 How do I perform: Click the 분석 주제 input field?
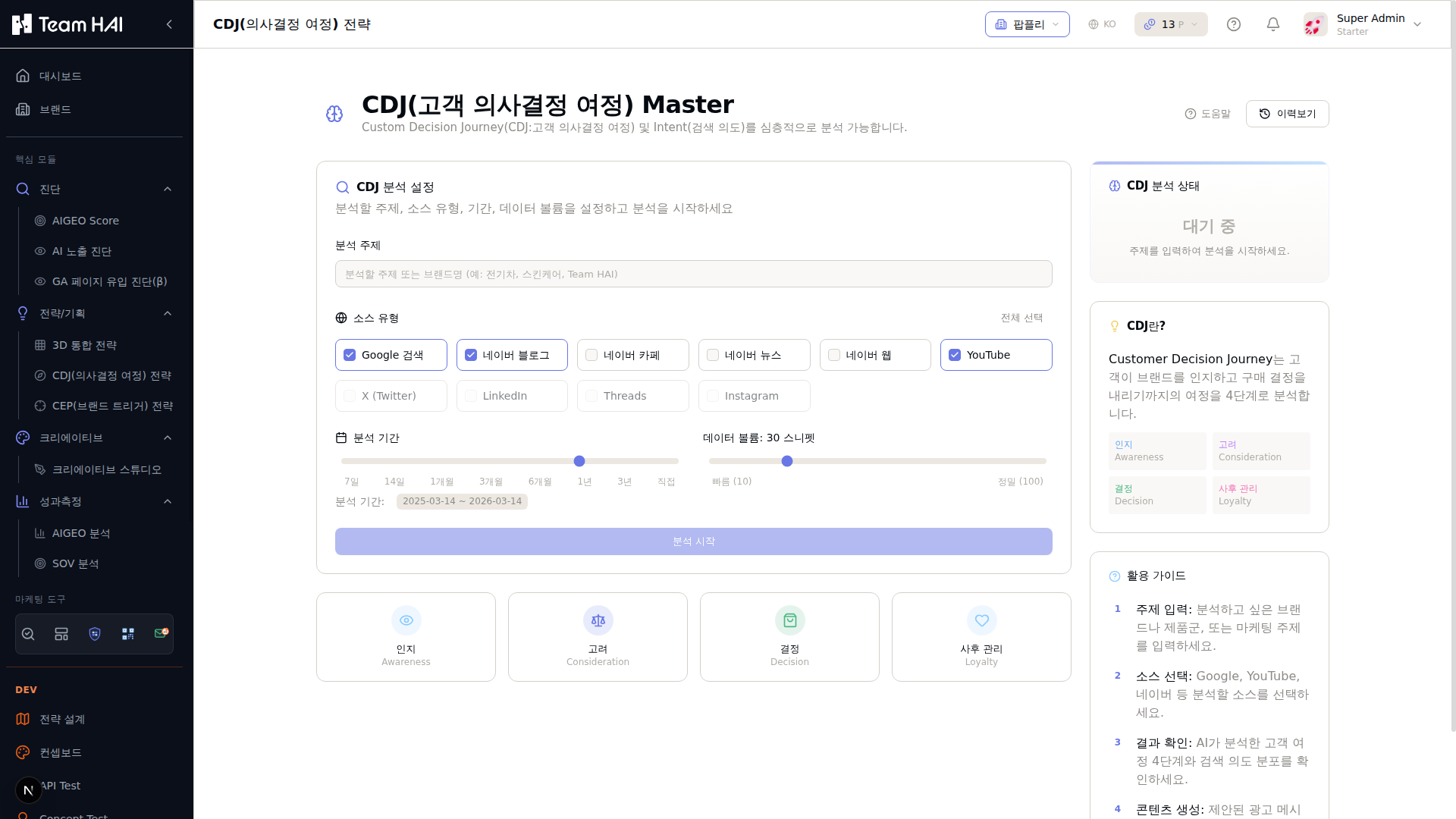[693, 274]
